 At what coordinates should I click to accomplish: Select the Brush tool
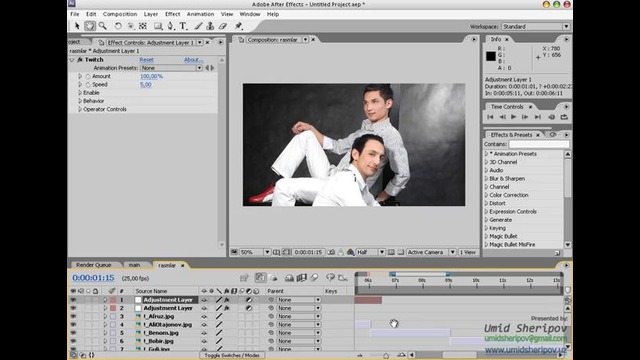point(198,26)
